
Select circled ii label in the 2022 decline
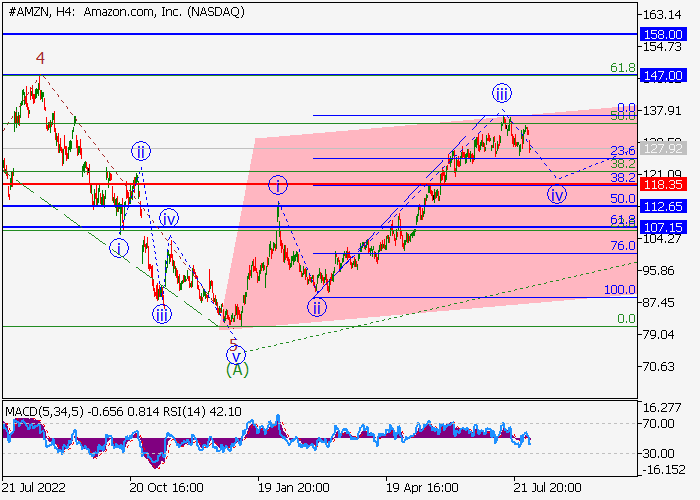pyautogui.click(x=141, y=151)
